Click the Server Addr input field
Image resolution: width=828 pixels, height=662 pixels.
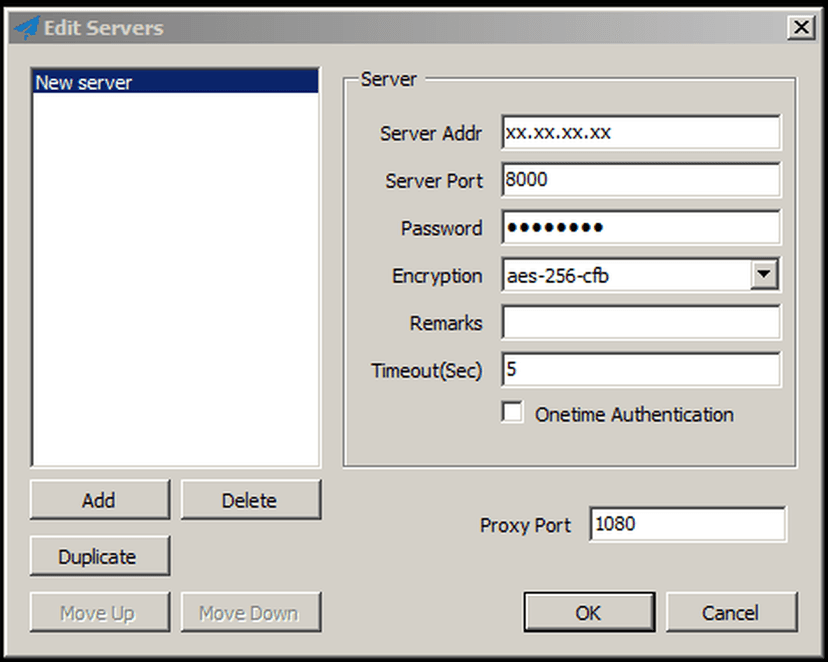640,133
